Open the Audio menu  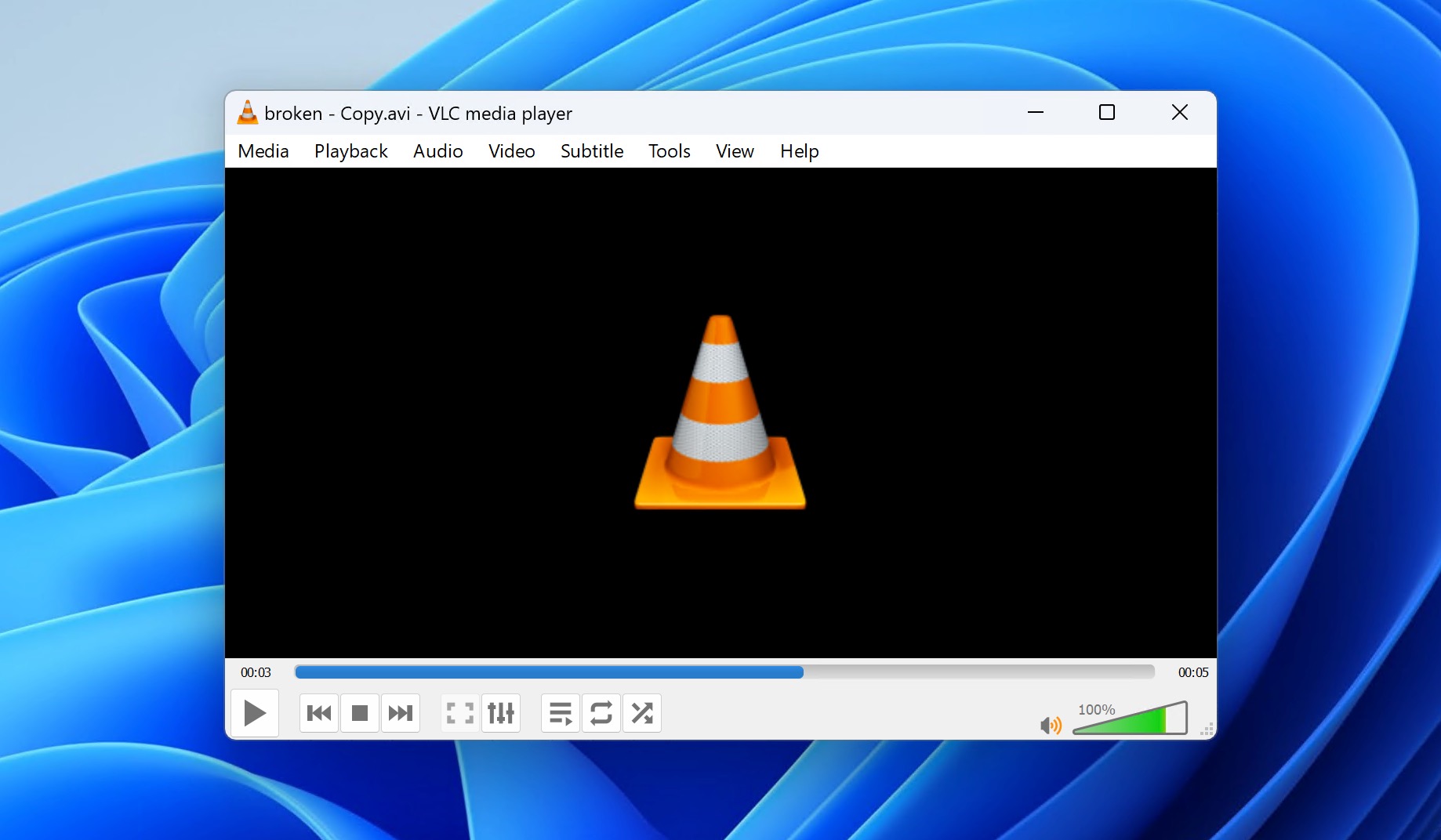(438, 151)
